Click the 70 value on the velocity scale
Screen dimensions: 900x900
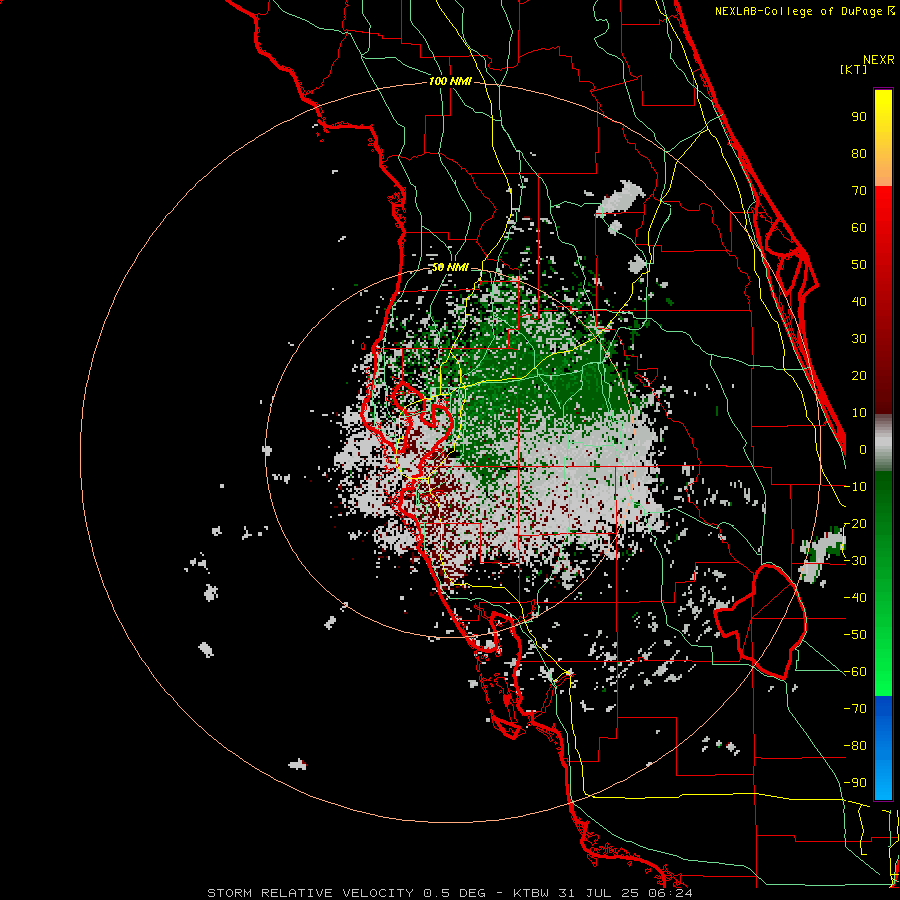pos(859,191)
